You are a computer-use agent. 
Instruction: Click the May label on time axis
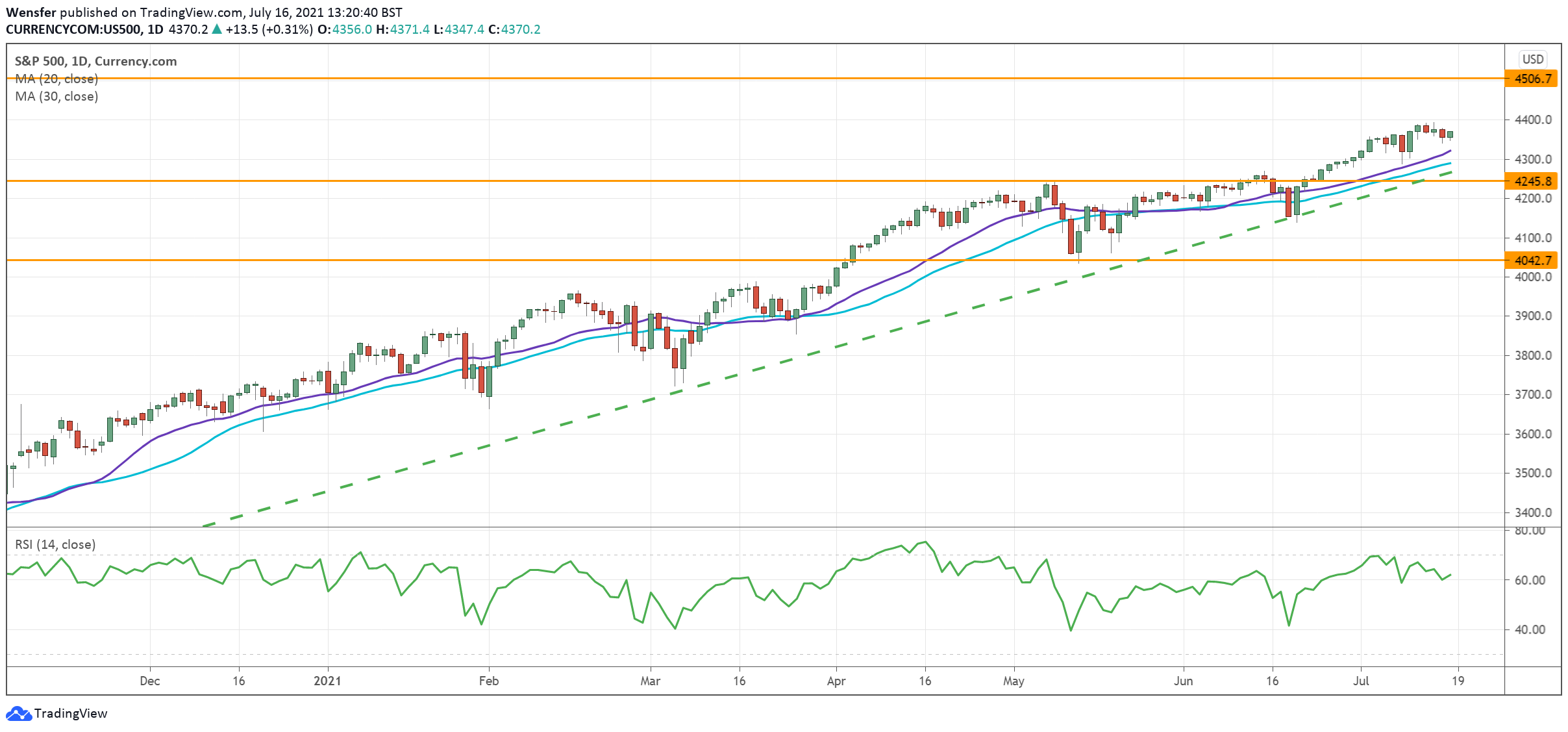point(1013,681)
